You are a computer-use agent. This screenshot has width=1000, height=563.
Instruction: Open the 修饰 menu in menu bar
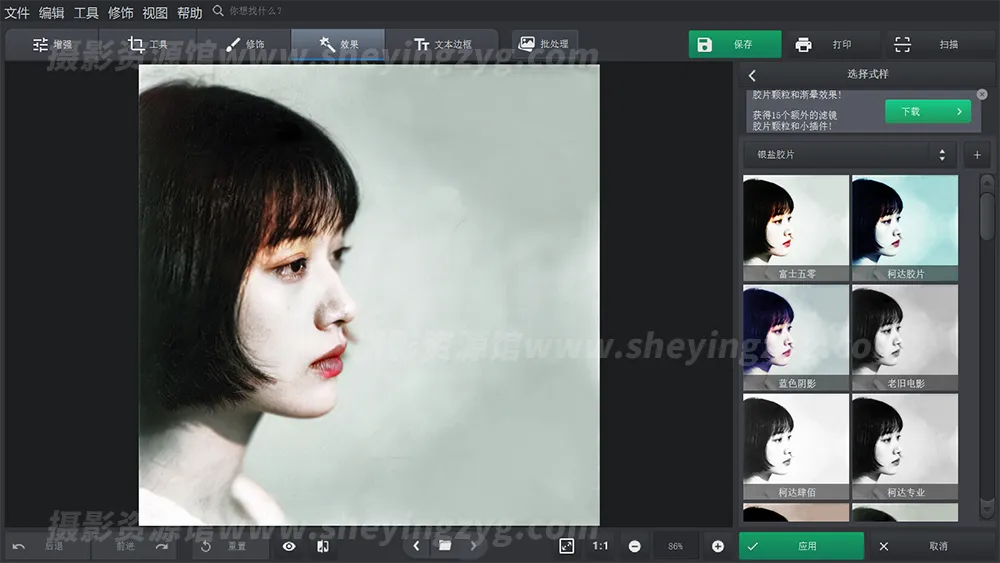121,13
